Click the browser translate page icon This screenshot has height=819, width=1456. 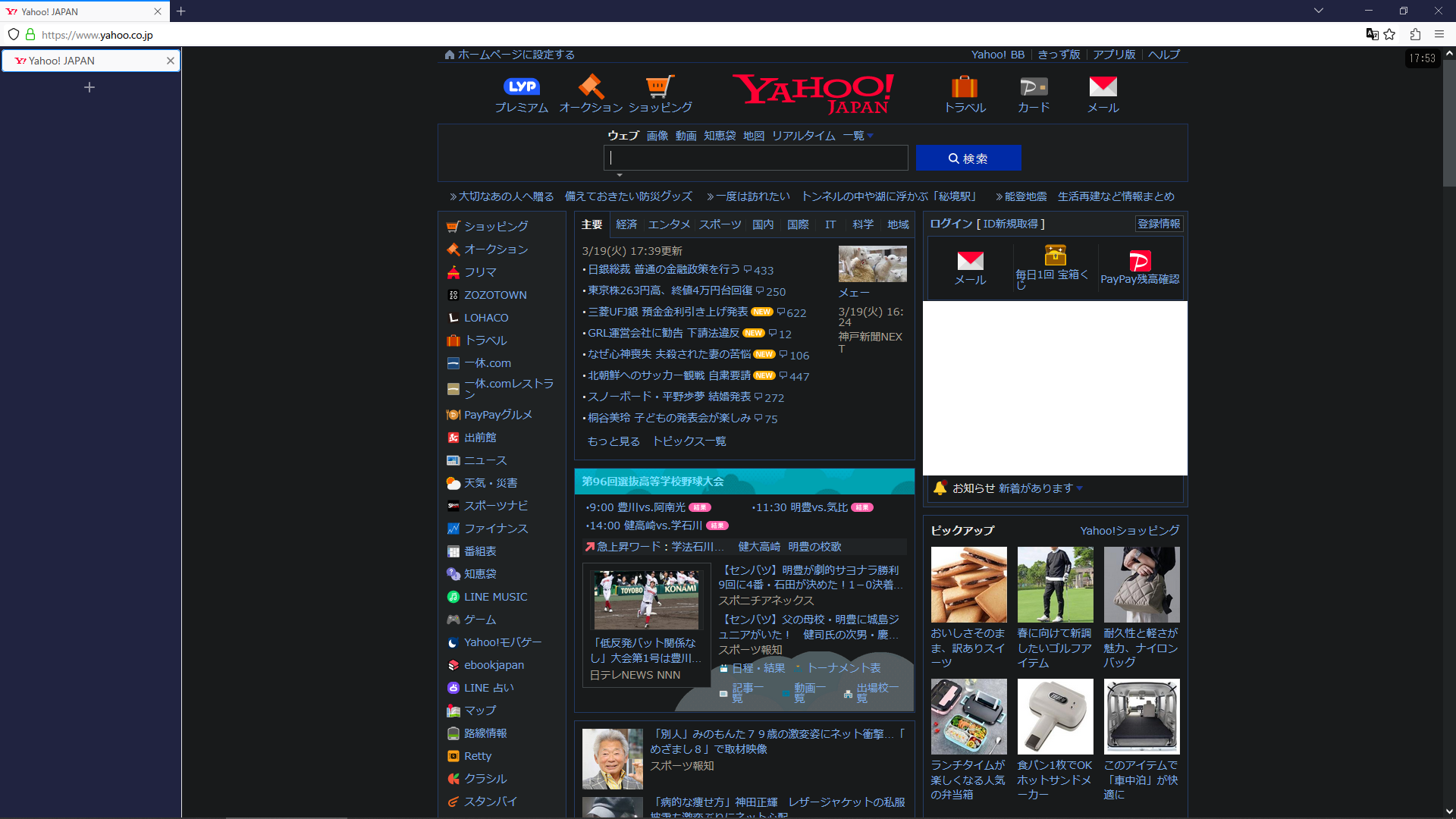click(x=1372, y=34)
